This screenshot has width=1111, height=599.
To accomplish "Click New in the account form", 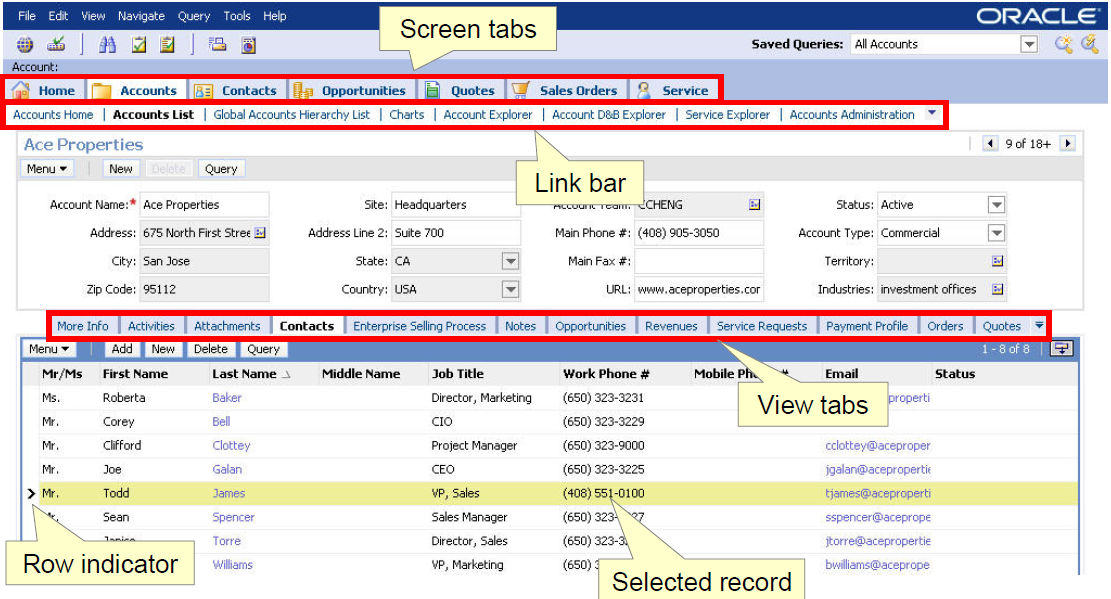I will [120, 169].
